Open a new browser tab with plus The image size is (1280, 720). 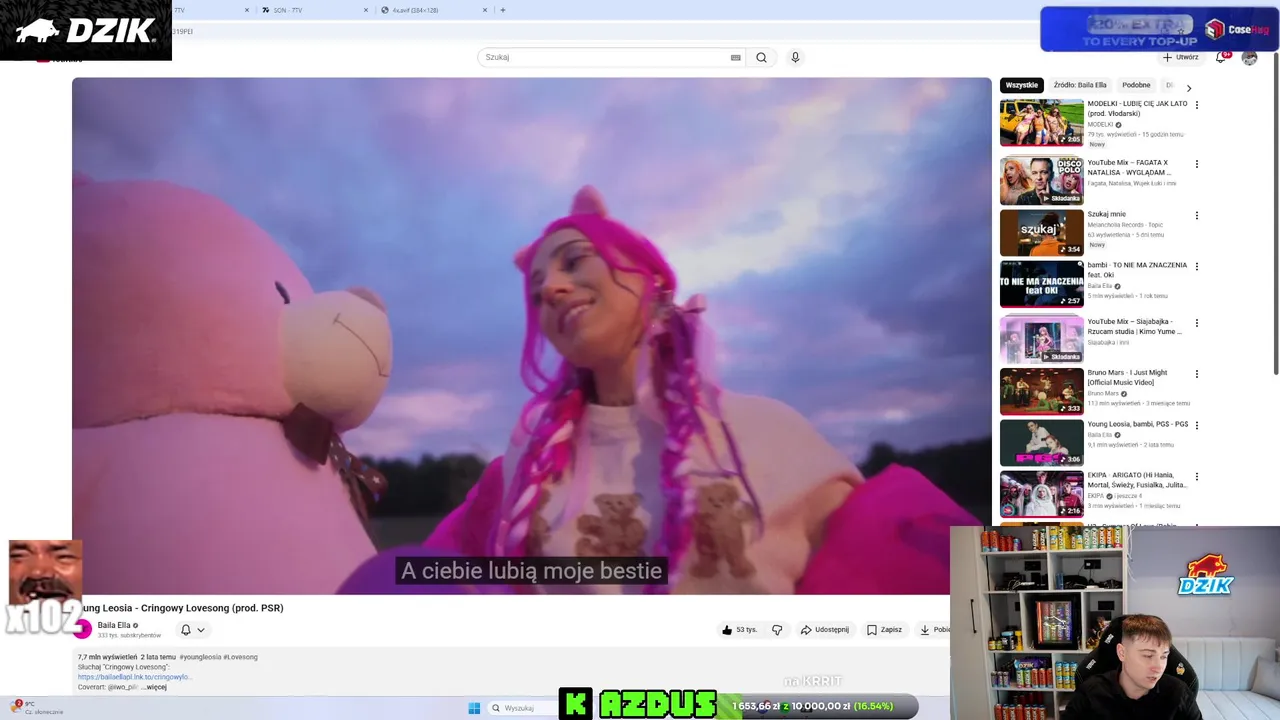(502, 10)
